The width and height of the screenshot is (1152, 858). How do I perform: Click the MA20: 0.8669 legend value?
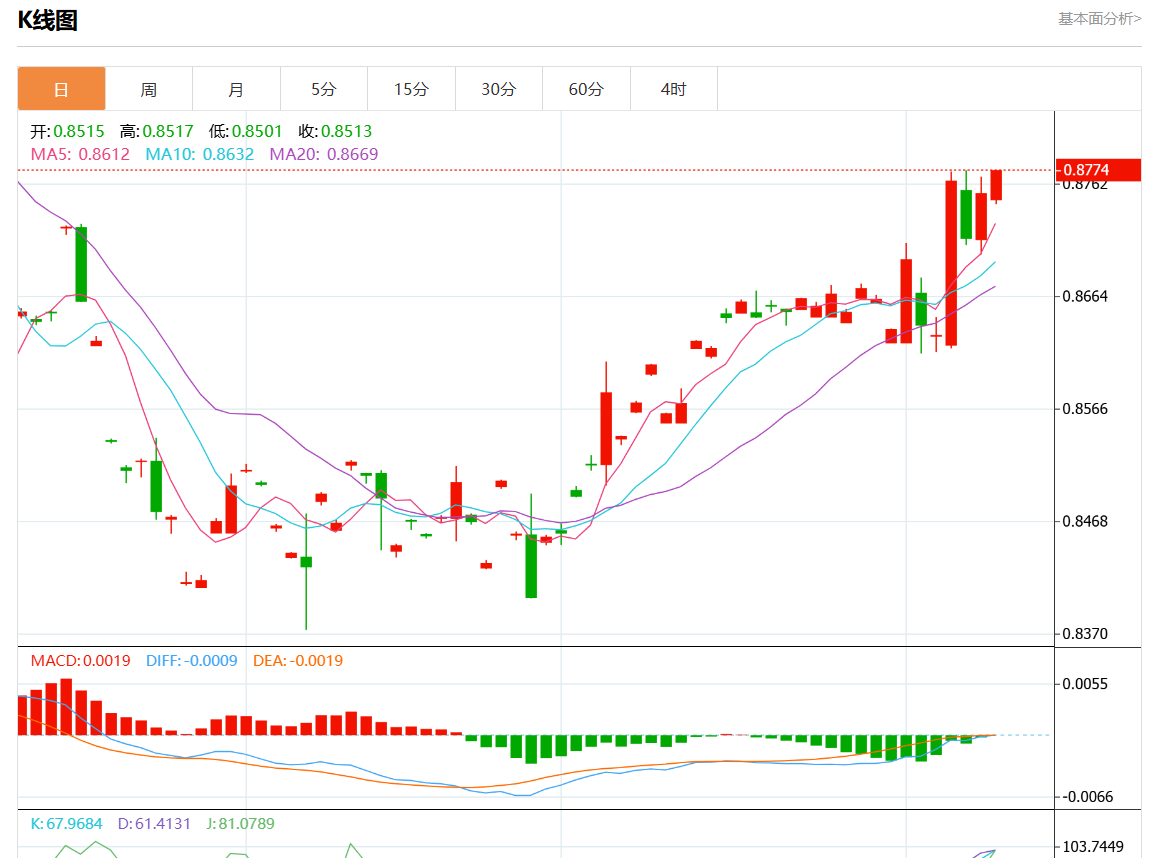click(324, 154)
